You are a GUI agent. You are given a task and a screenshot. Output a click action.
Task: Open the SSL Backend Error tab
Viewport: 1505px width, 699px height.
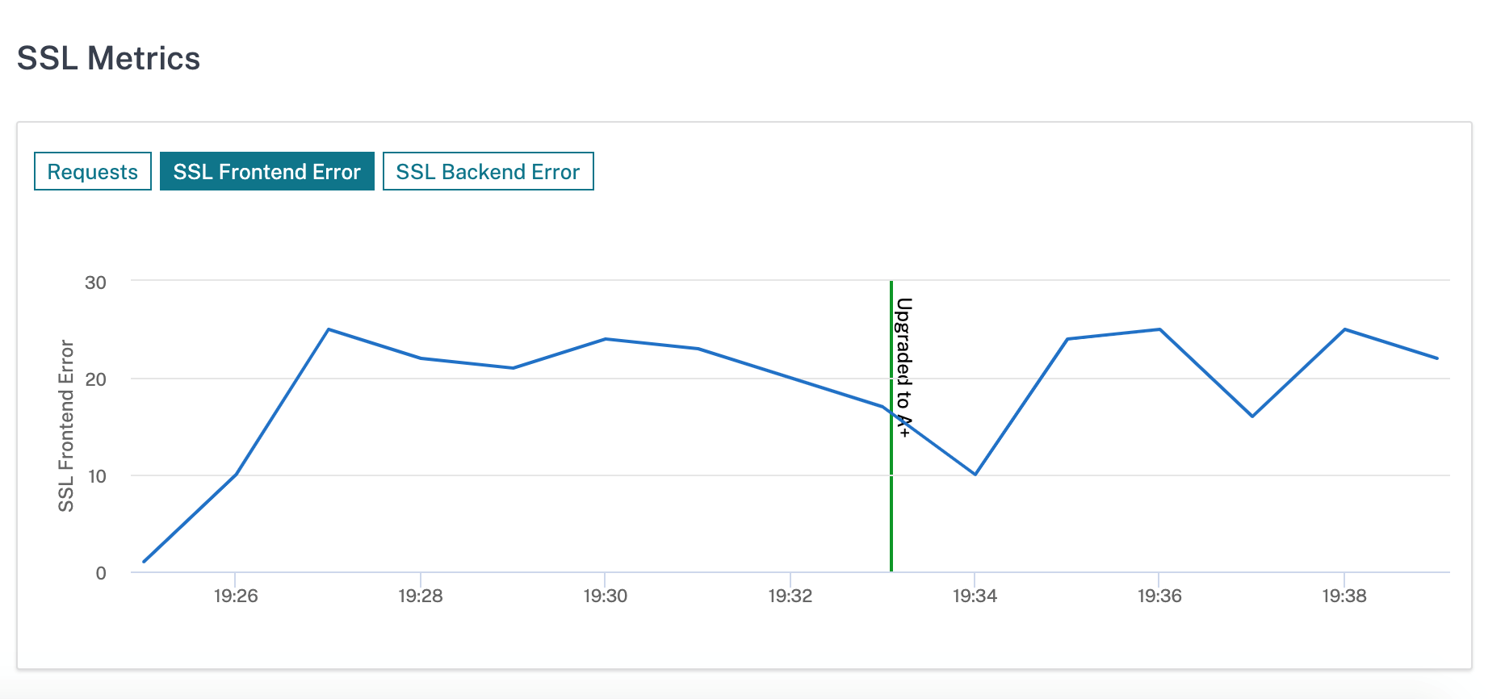[488, 171]
